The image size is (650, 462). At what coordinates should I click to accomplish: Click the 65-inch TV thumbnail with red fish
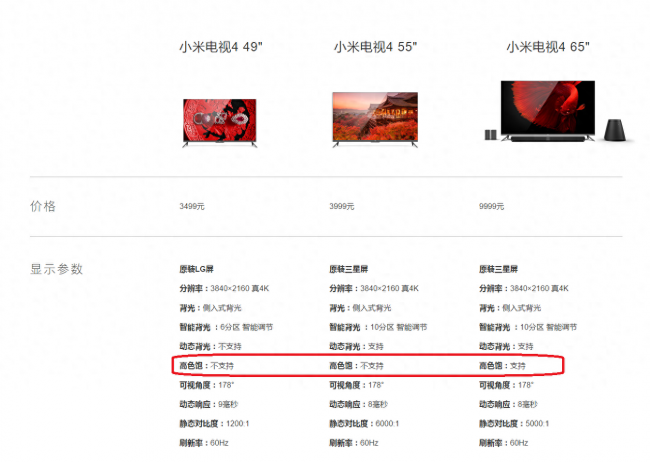(x=548, y=111)
